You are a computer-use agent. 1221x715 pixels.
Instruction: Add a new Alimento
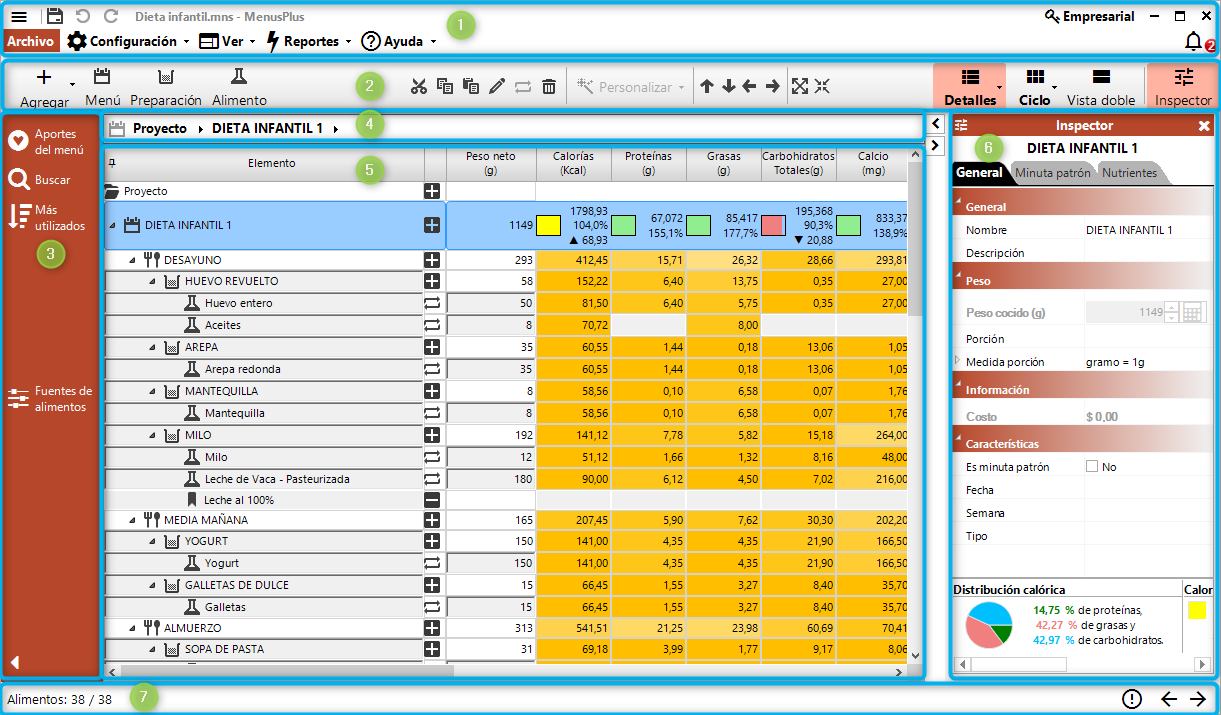coord(239,87)
